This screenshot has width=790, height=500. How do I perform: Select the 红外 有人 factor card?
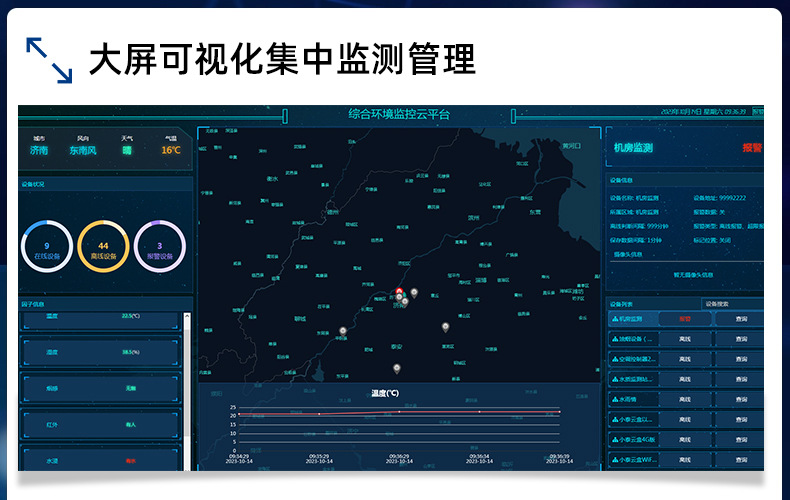tap(101, 424)
